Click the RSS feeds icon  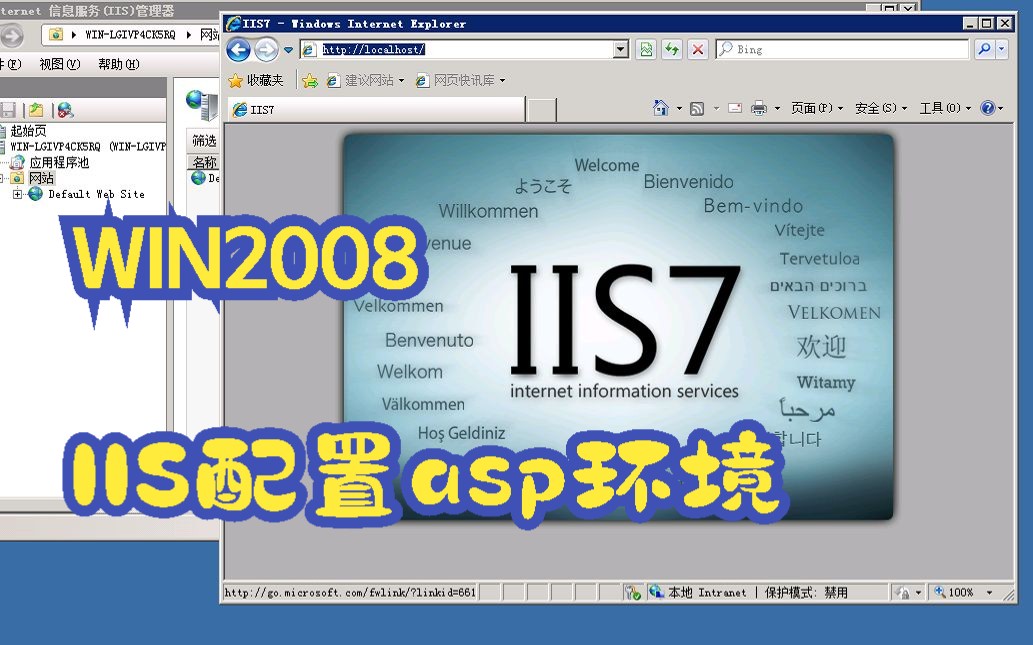(696, 108)
